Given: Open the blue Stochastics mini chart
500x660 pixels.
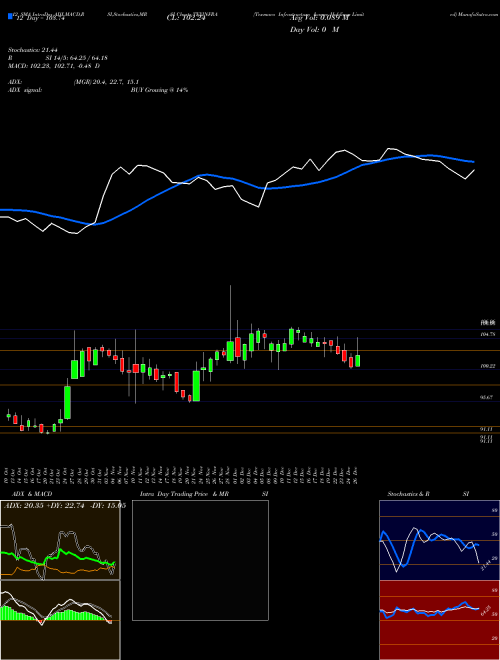Looking at the screenshot, I should pyautogui.click(x=439, y=540).
